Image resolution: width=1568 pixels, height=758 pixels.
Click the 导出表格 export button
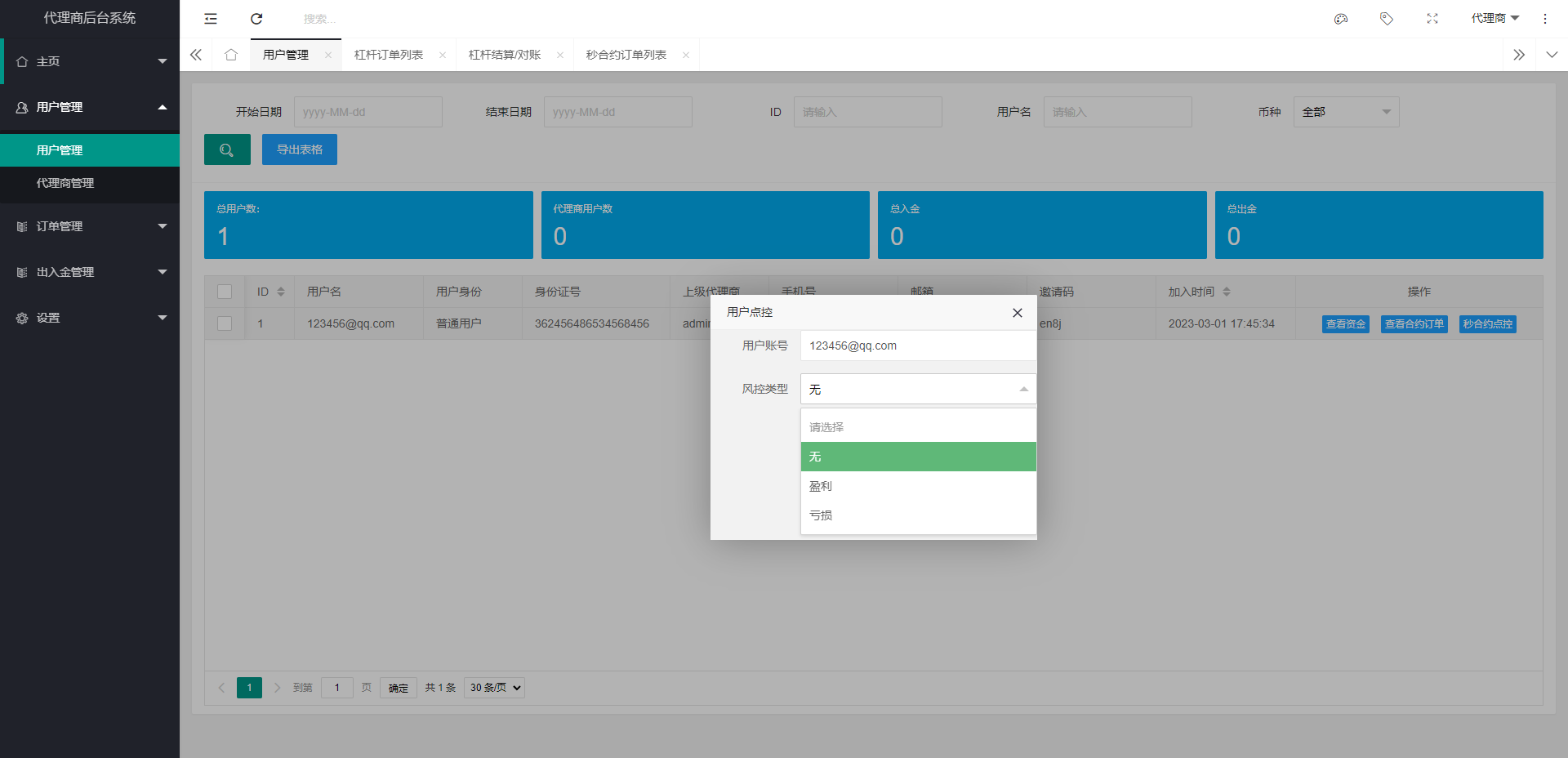tap(299, 149)
